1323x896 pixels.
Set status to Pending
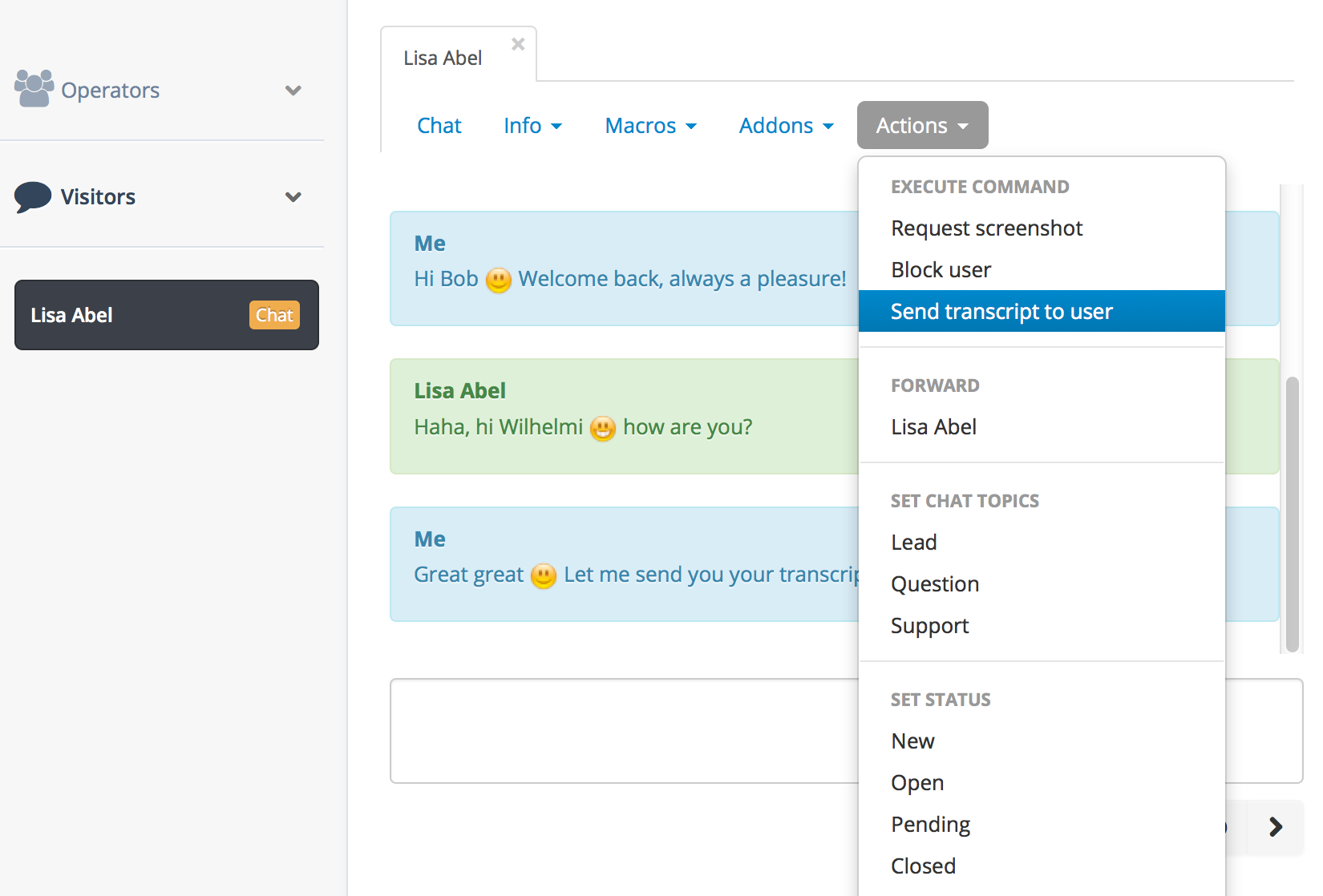(1042, 825)
